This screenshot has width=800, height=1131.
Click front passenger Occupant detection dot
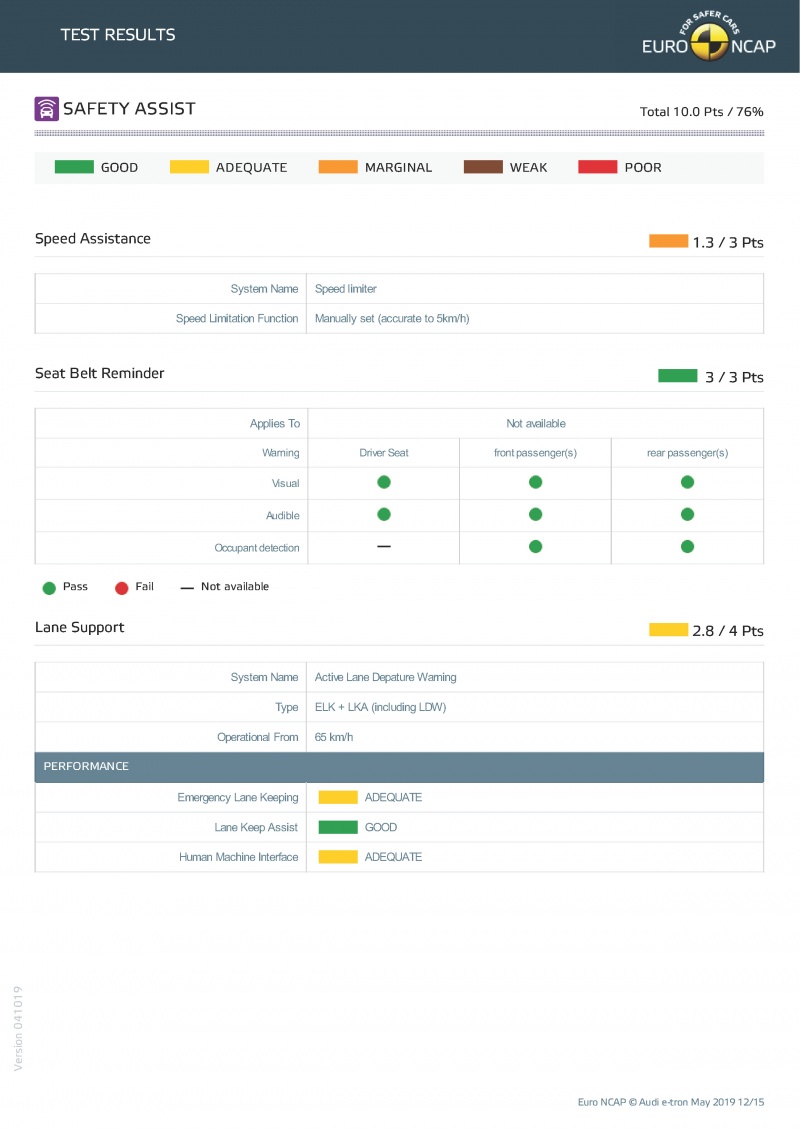pos(535,547)
